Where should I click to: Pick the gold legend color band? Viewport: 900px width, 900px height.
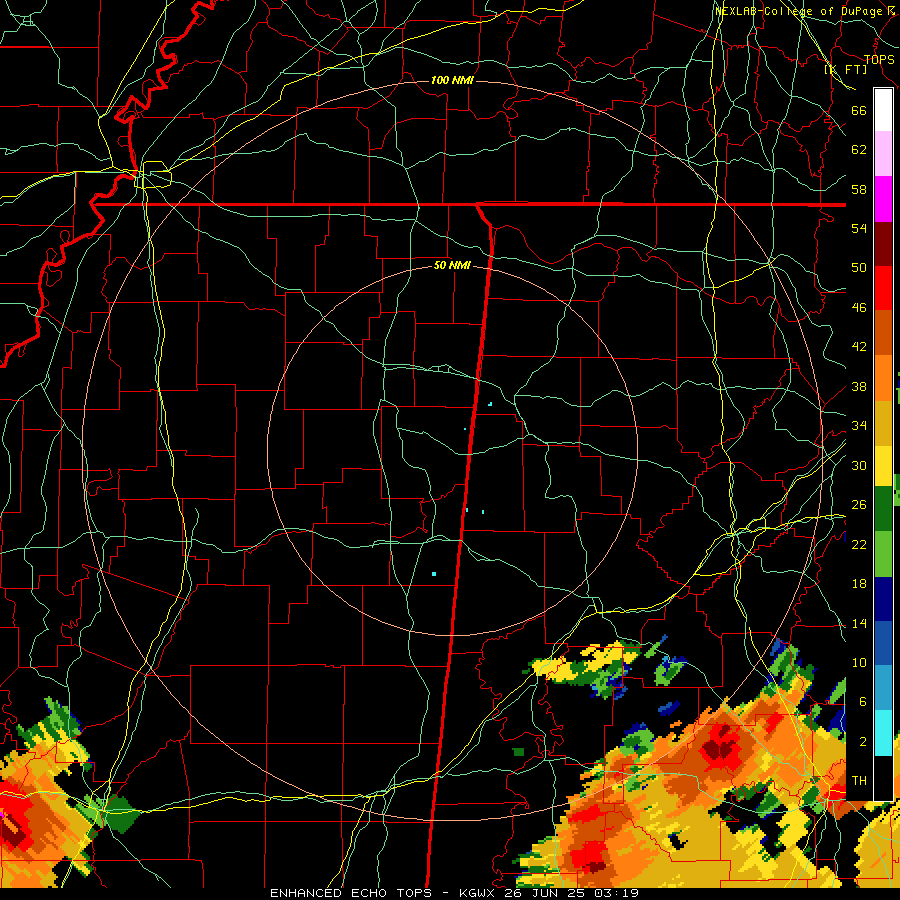click(x=883, y=423)
